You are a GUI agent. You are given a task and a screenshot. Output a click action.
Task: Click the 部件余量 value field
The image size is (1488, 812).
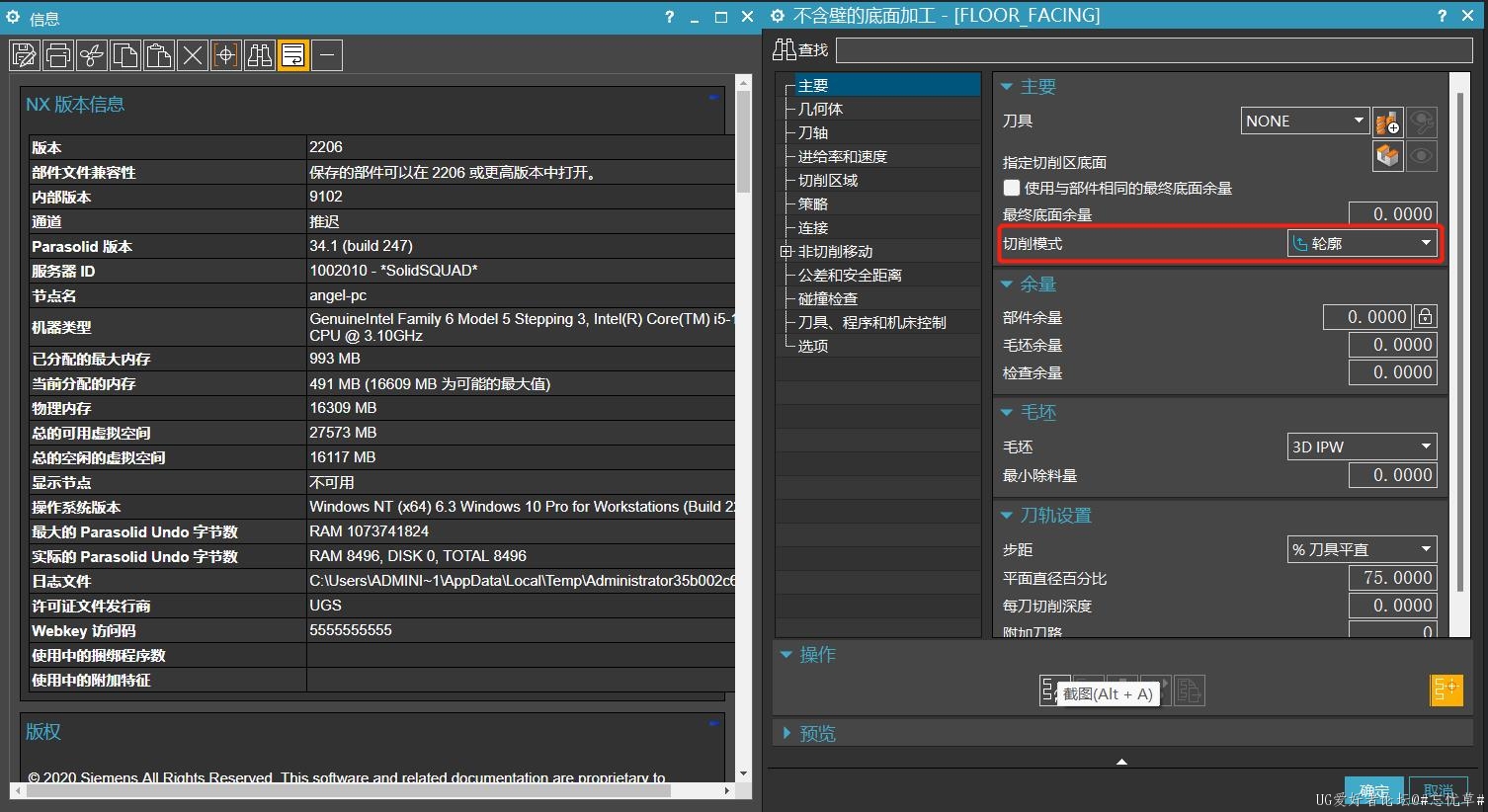coord(1367,316)
